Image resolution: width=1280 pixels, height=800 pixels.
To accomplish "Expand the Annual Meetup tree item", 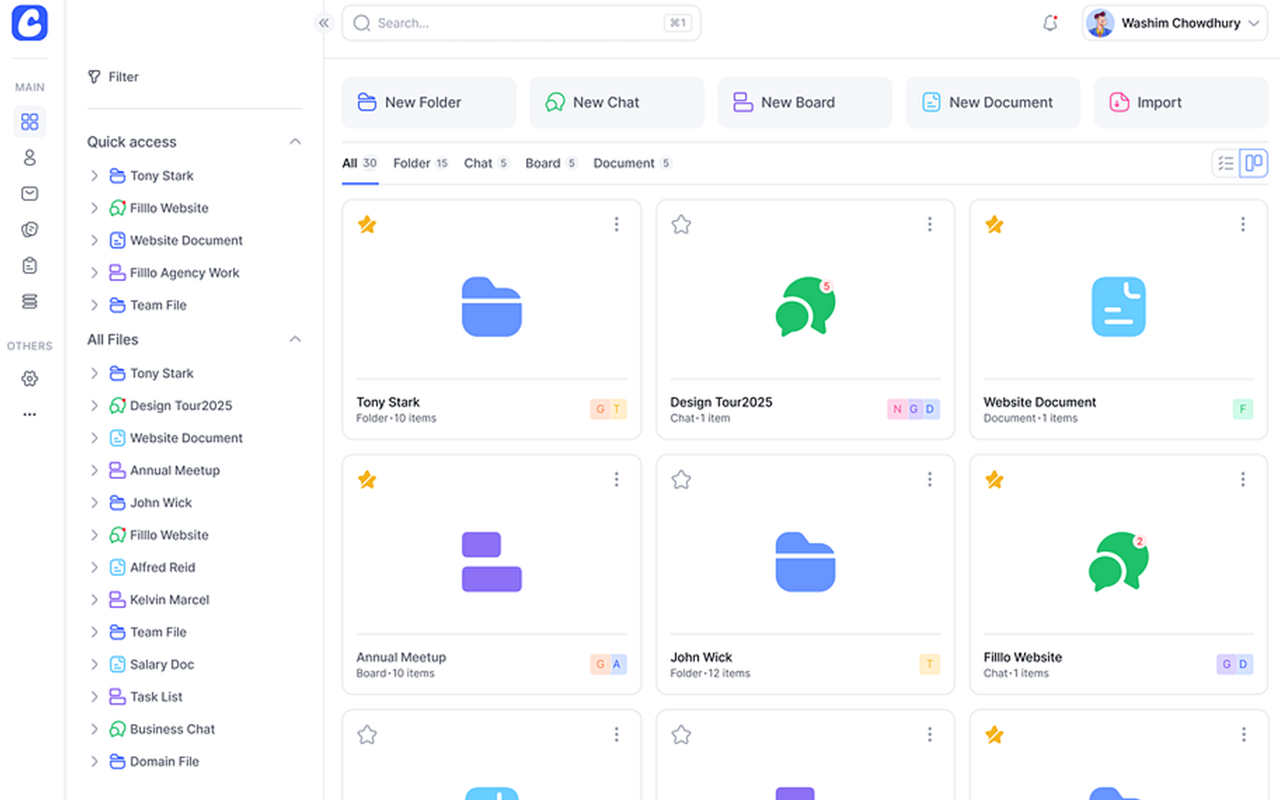I will 94,470.
